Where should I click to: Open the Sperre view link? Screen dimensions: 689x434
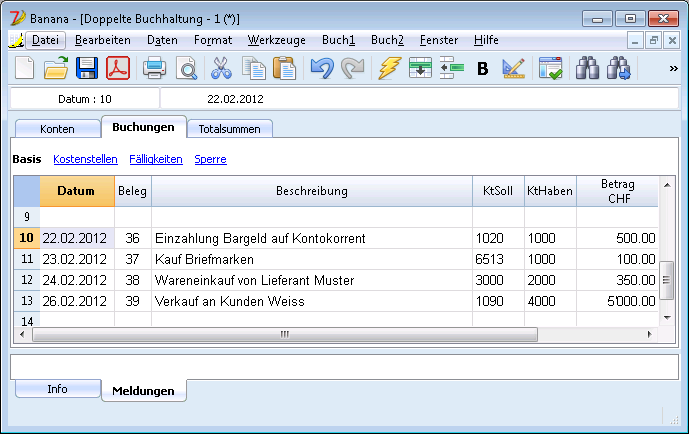[x=210, y=159]
